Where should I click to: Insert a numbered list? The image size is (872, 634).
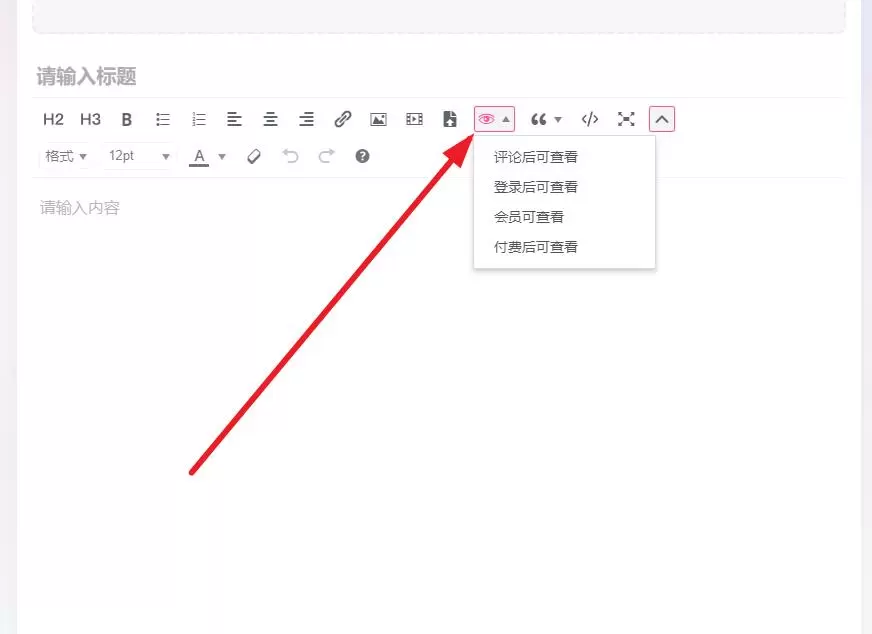tap(199, 119)
